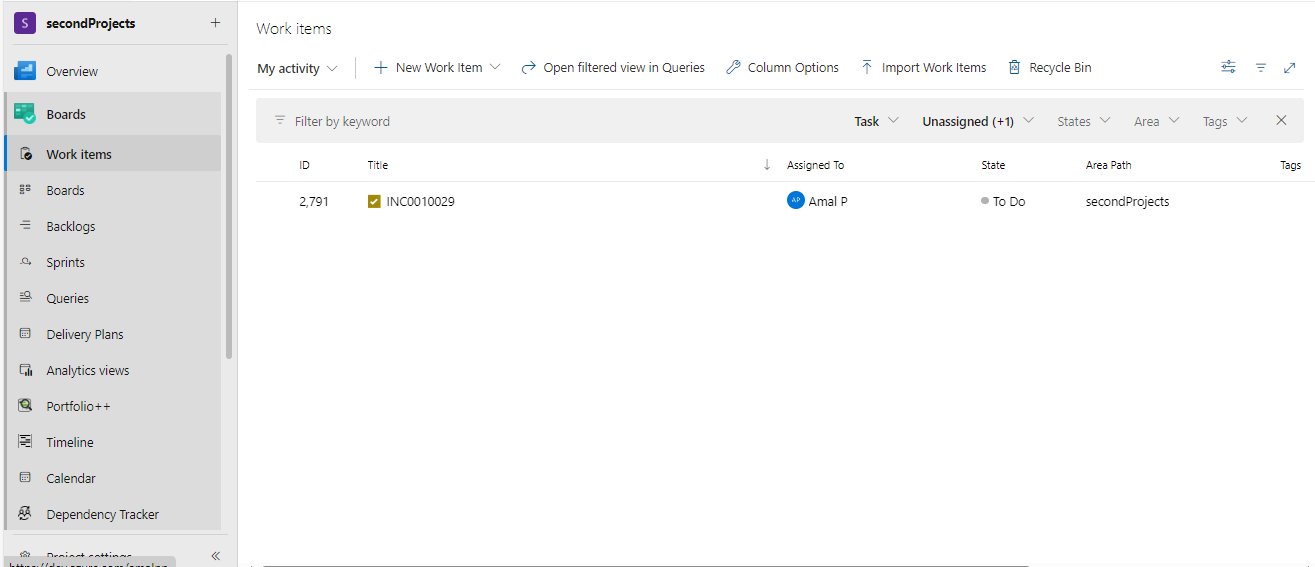Screen dimensions: 1315x567
Task: Open work item INC0010029
Action: coord(420,201)
